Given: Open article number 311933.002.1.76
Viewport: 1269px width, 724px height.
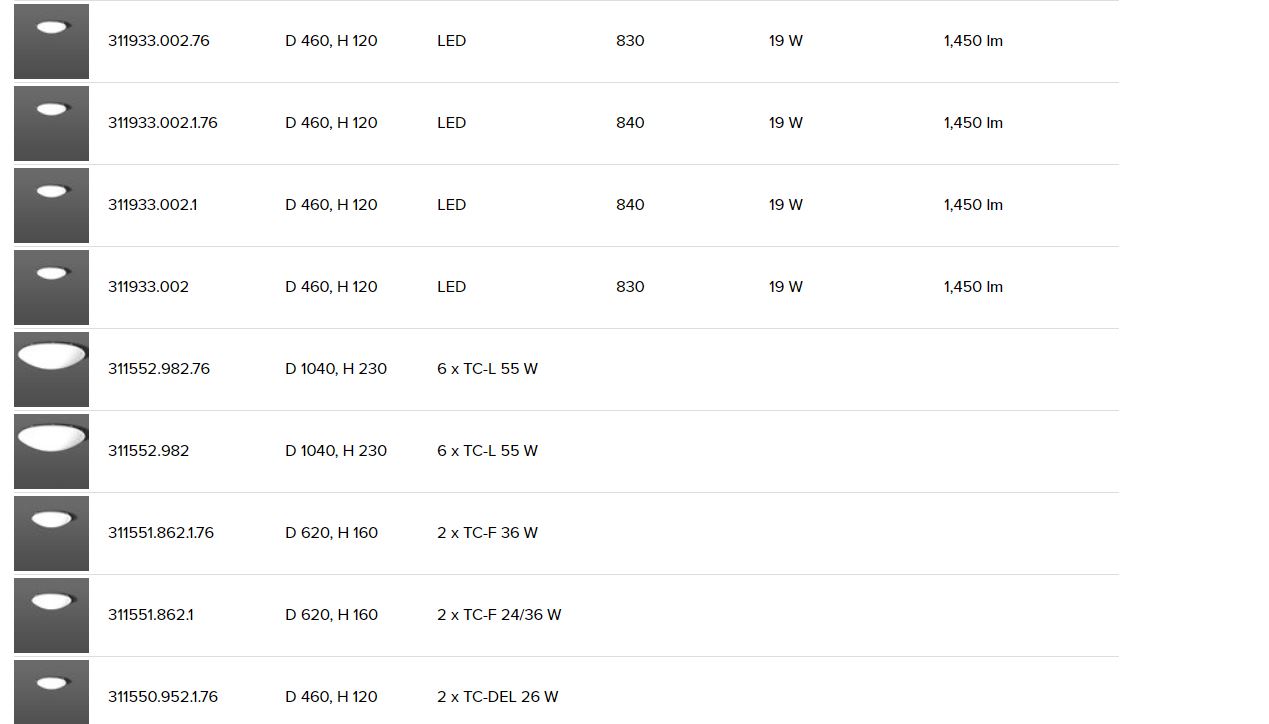Looking at the screenshot, I should pos(163,123).
